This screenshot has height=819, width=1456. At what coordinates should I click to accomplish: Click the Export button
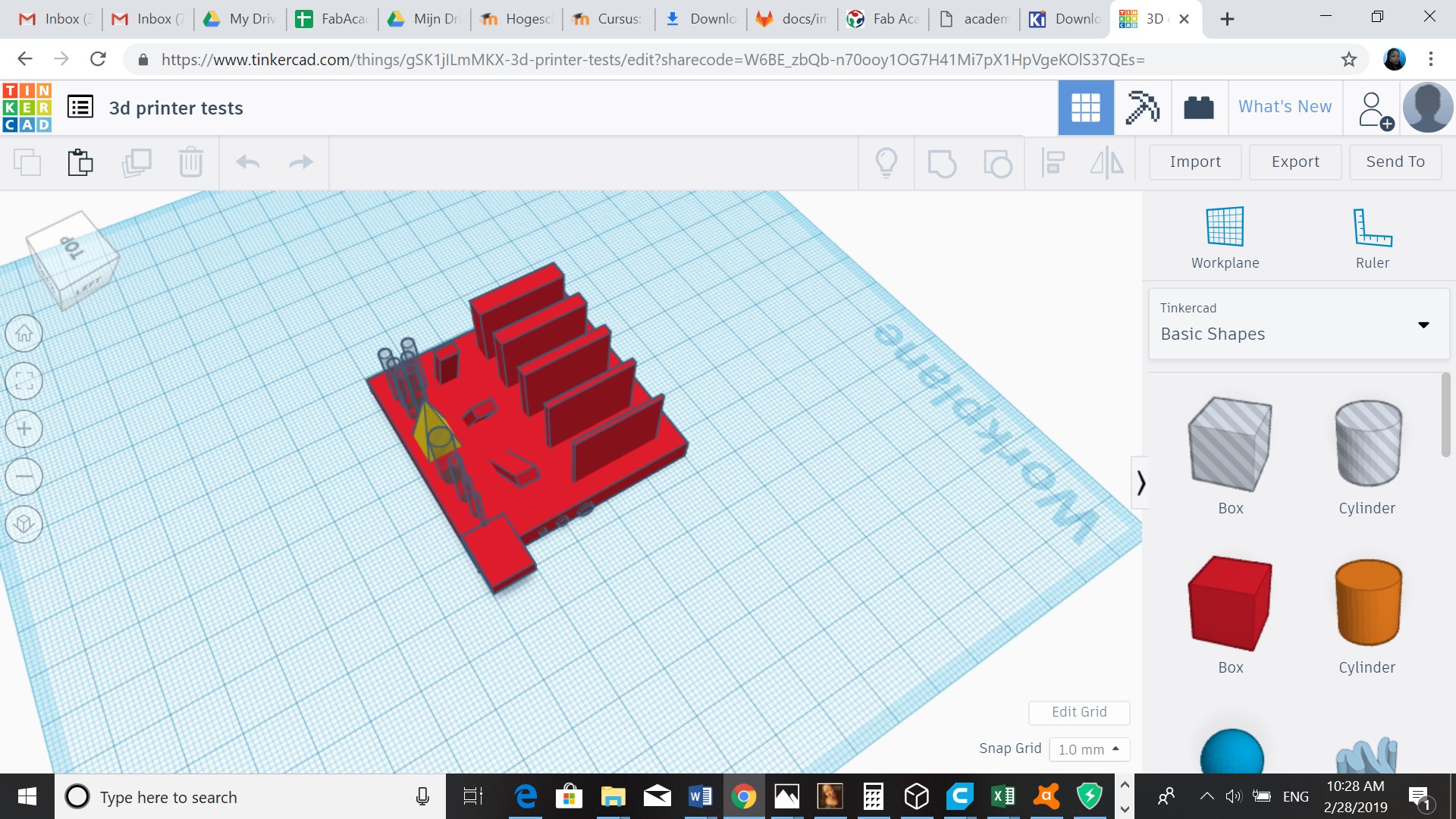coord(1294,162)
